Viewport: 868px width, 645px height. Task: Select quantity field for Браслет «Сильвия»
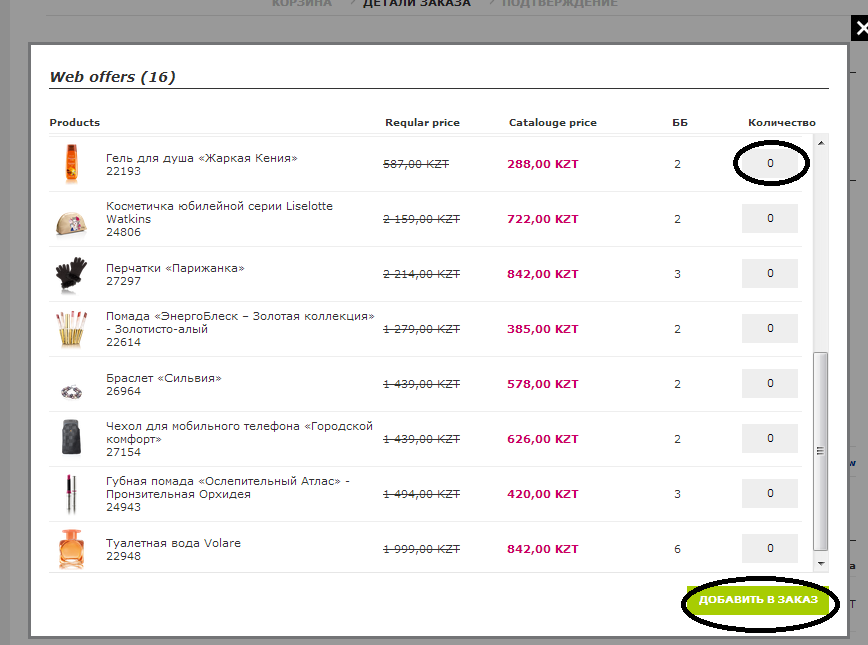coord(770,384)
